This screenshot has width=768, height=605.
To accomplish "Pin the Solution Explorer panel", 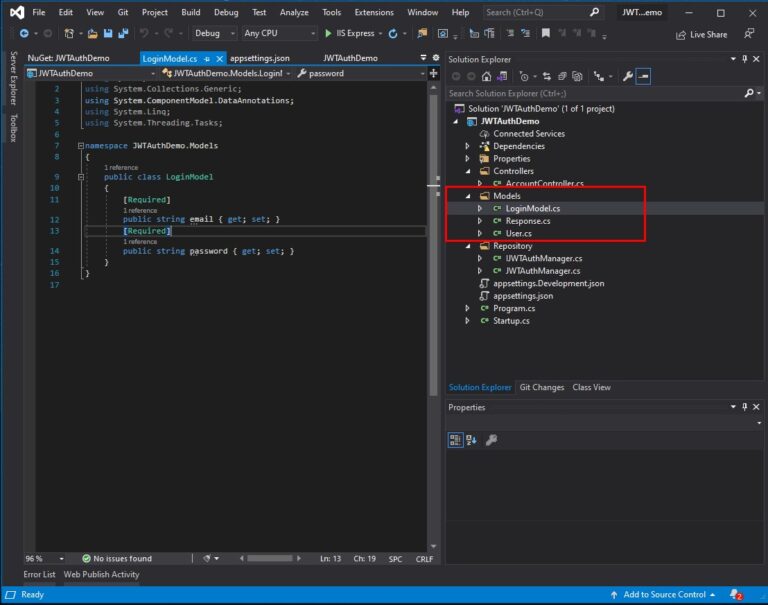I will [744, 59].
